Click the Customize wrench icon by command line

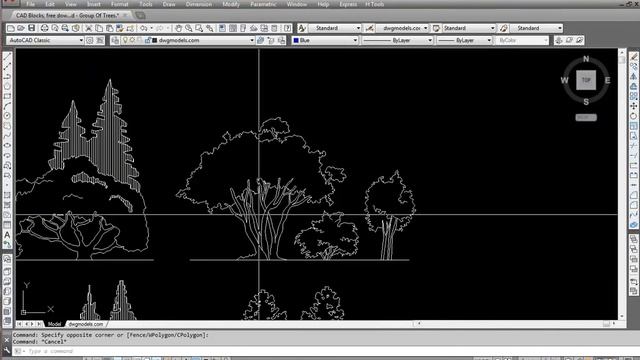point(7,351)
